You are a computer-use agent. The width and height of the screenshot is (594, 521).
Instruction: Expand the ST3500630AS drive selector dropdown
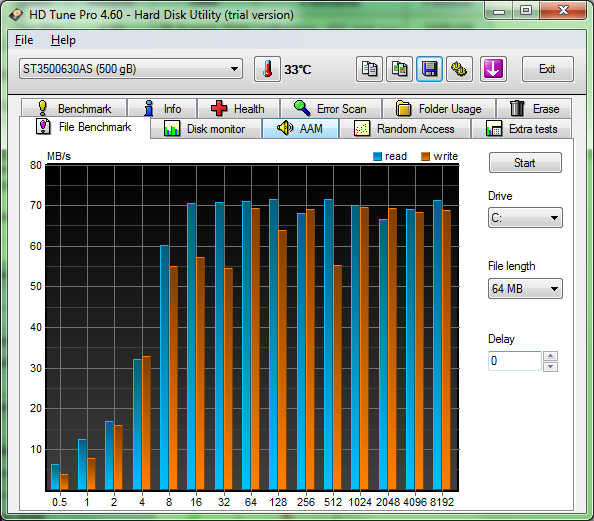(x=131, y=69)
